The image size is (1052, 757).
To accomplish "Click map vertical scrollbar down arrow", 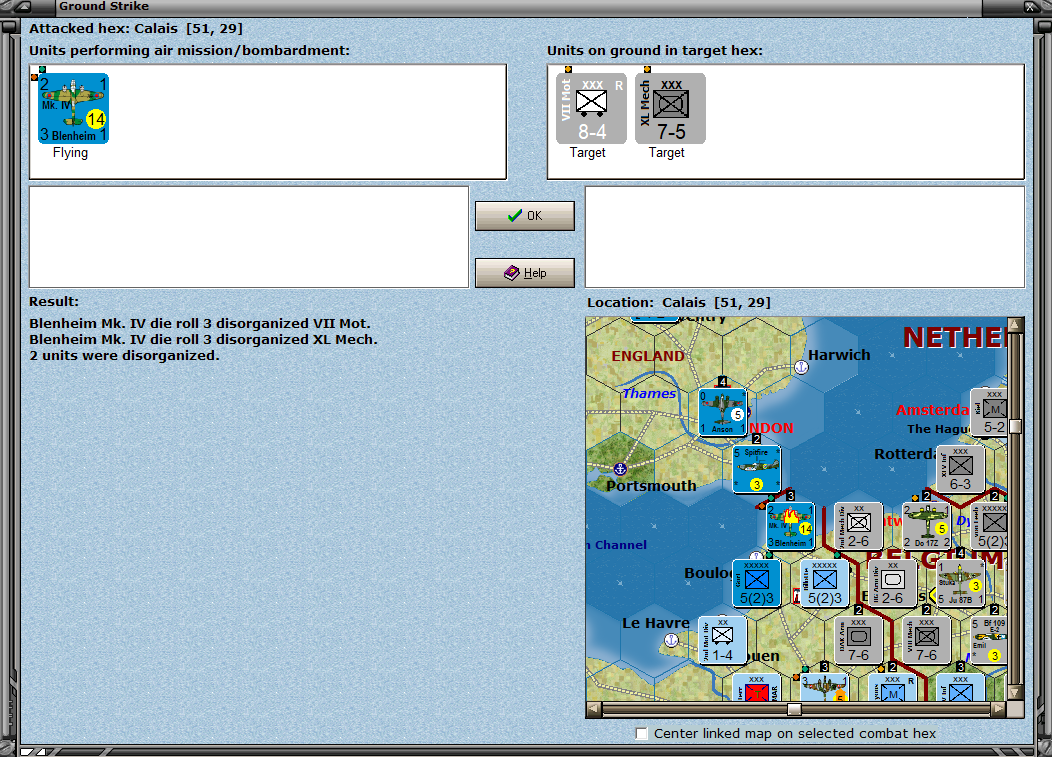I will 1015,693.
